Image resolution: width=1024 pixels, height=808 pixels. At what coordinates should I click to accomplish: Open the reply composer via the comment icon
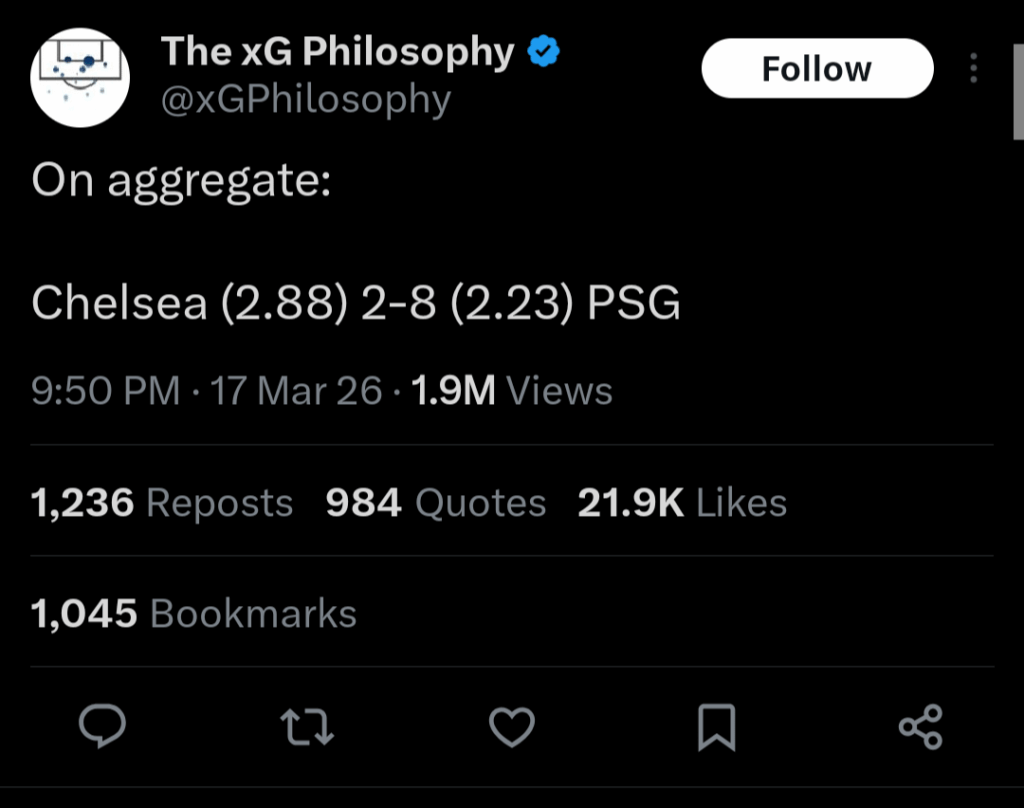(101, 729)
